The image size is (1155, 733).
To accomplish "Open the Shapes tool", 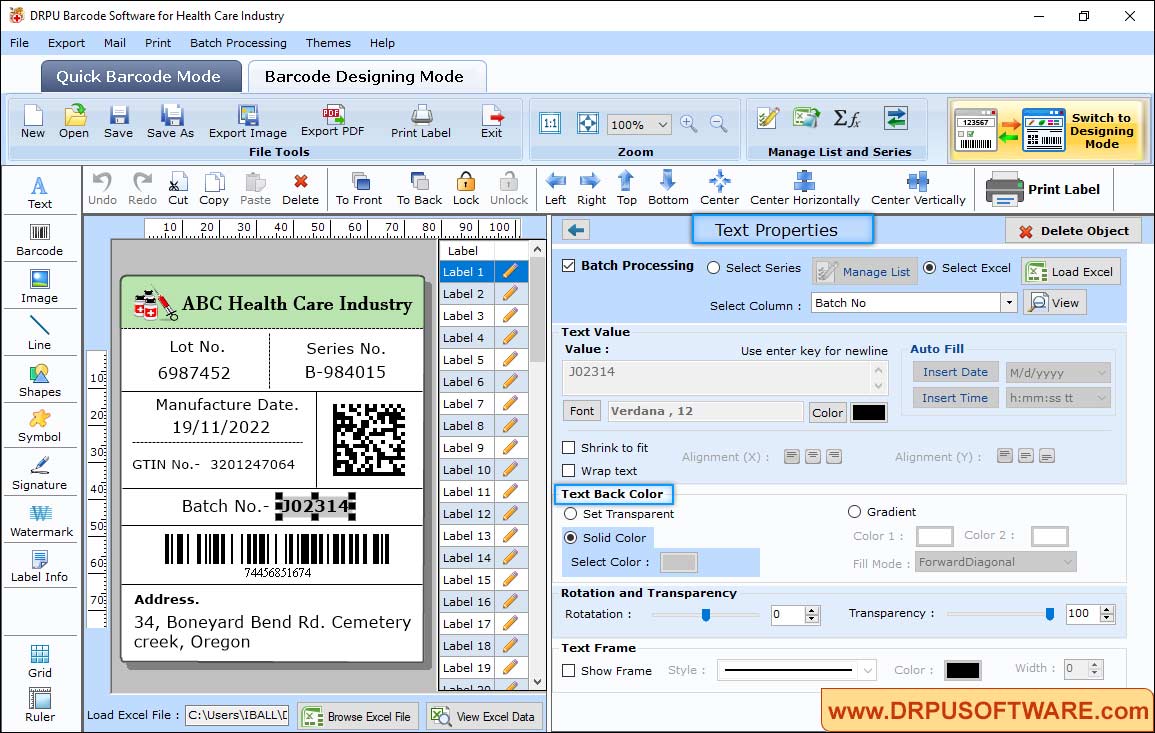I will (40, 380).
